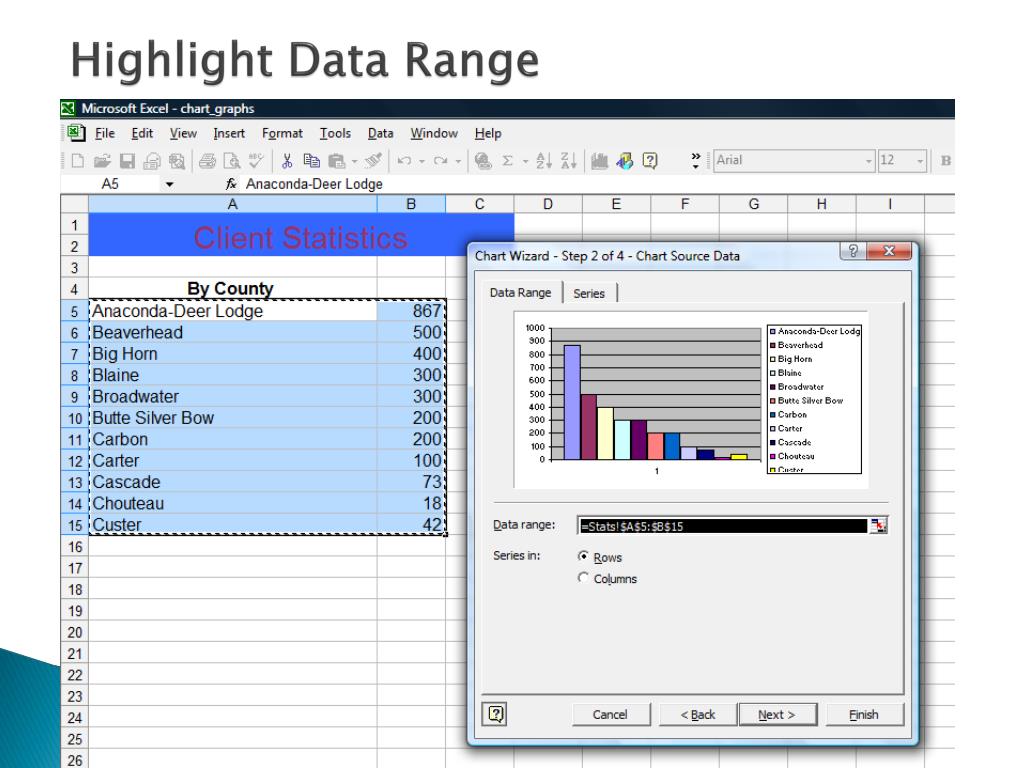Viewport: 1024px width, 768px height.
Task: Select the Columns radio button
Action: pyautogui.click(x=584, y=578)
